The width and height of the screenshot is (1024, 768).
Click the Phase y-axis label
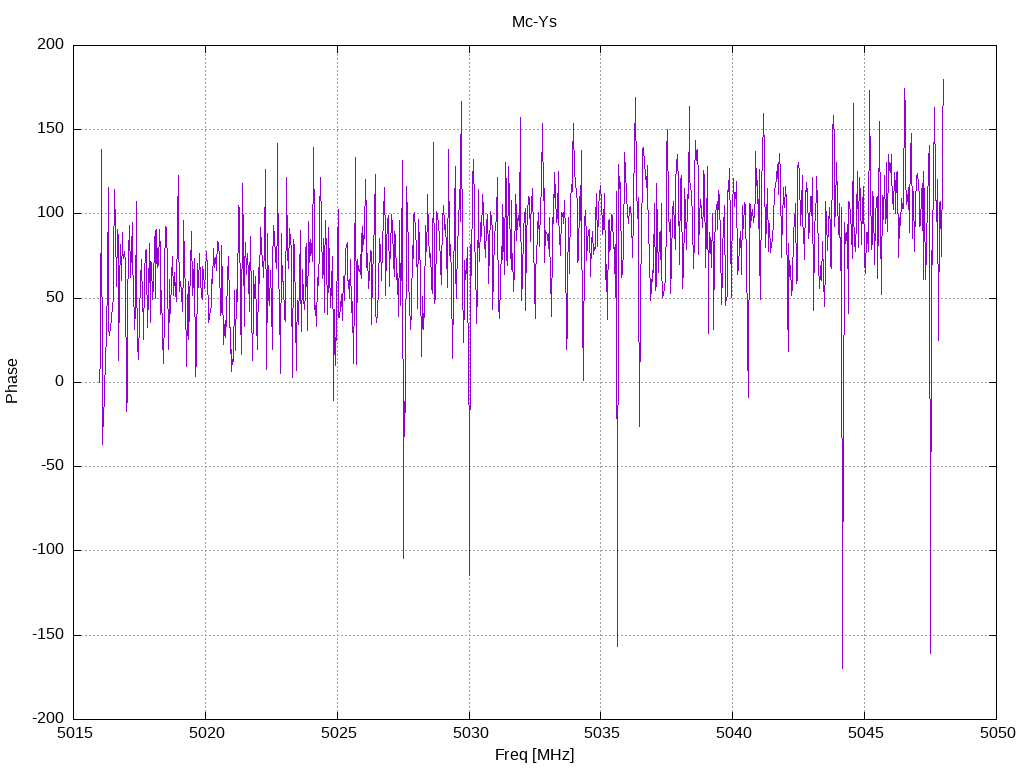[x=12, y=381]
